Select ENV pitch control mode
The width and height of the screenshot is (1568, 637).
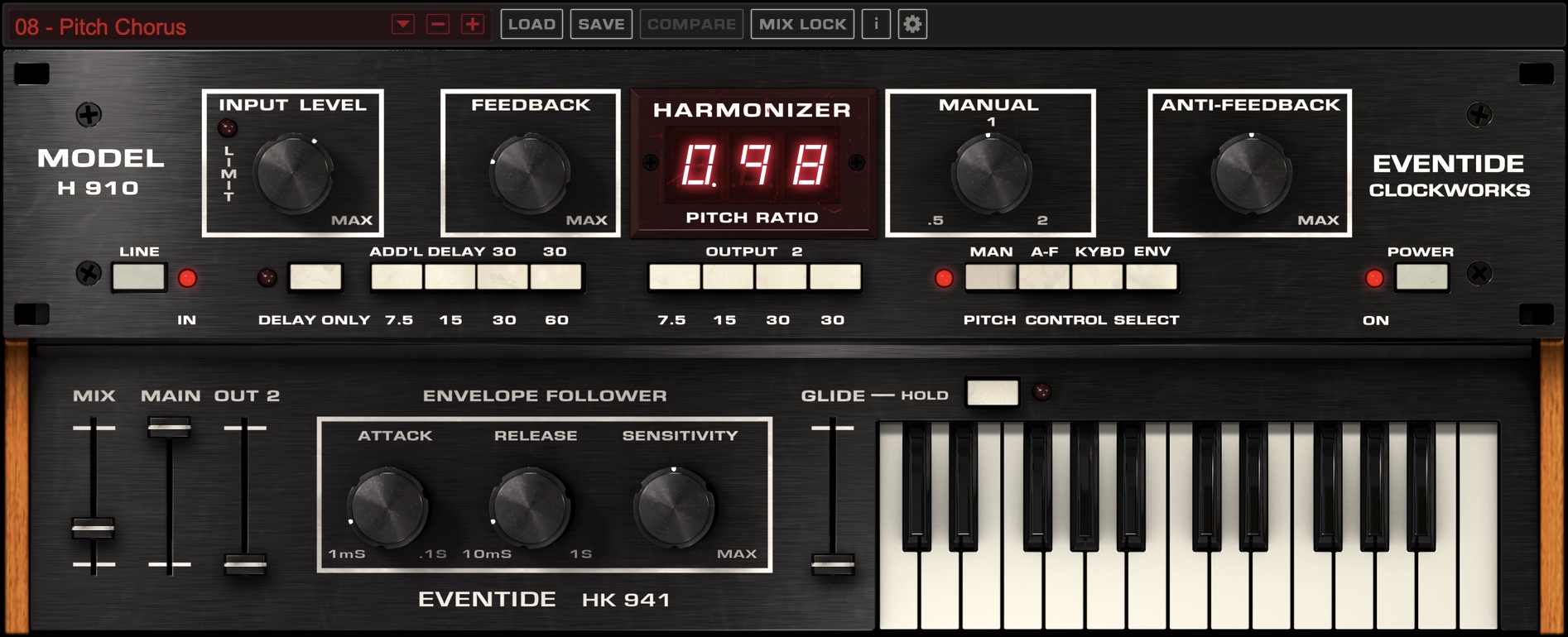1152,278
